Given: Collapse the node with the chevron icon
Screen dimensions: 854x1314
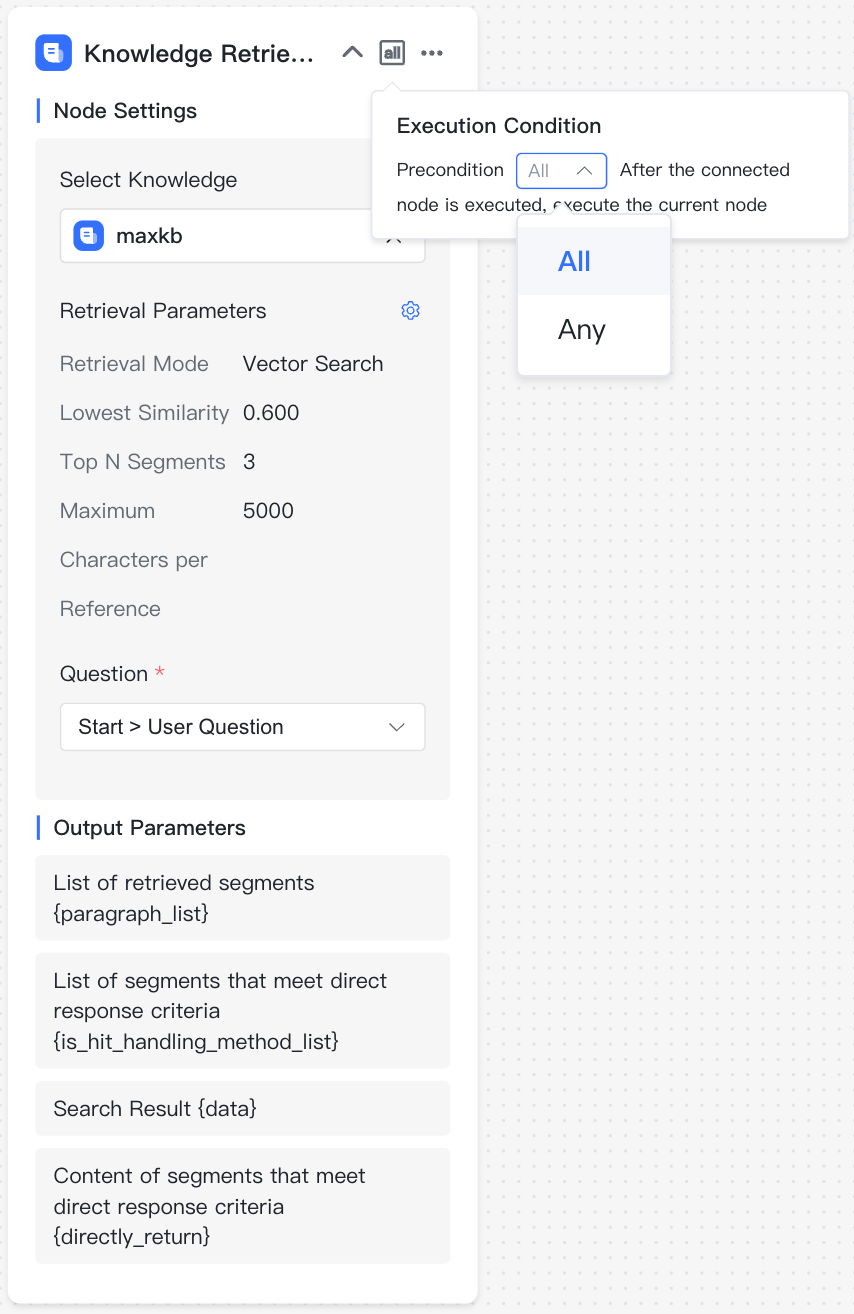Looking at the screenshot, I should tap(352, 52).
